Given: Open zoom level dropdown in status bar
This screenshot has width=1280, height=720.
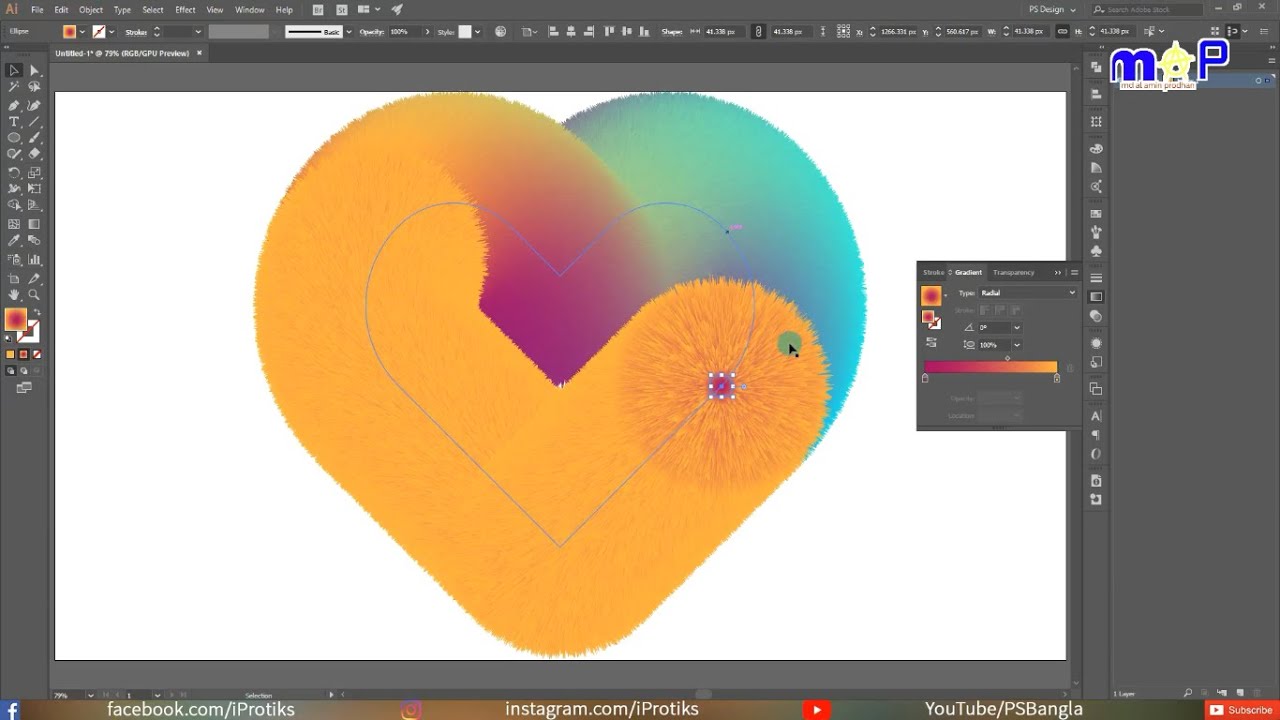Looking at the screenshot, I should tap(90, 695).
